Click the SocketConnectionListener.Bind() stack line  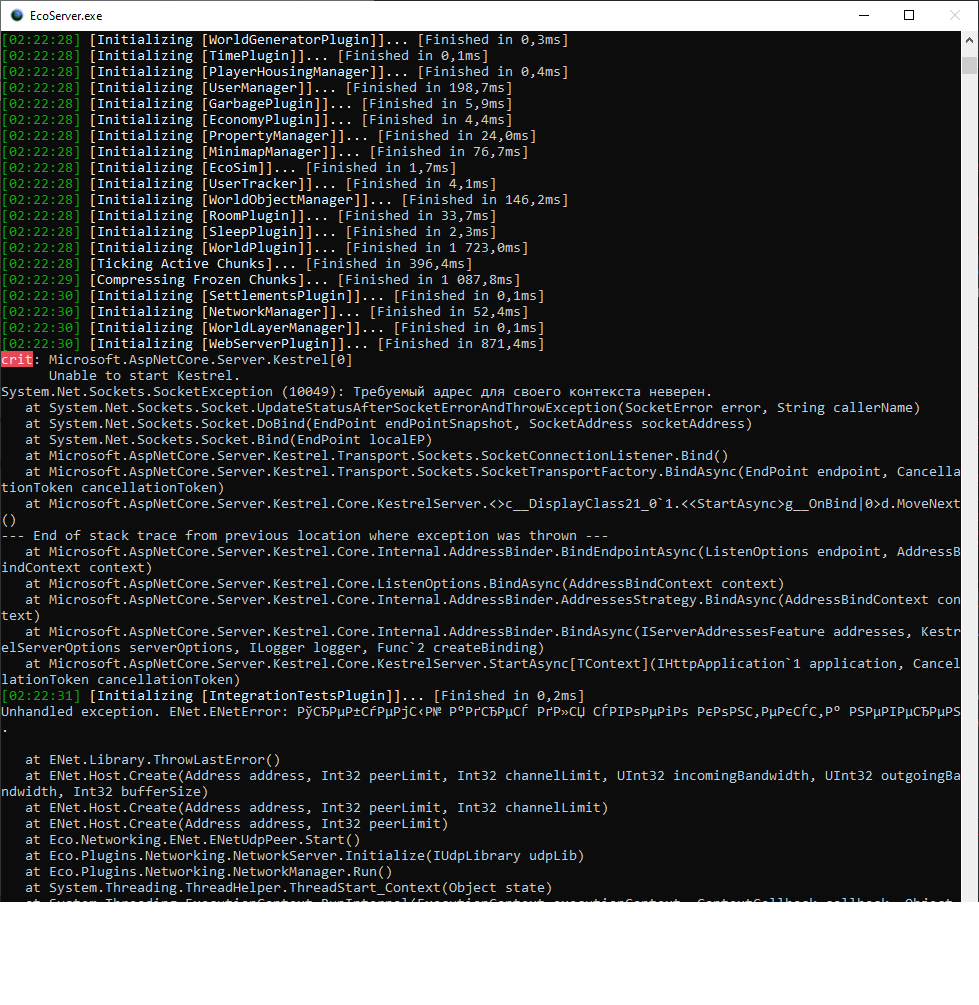[377, 456]
